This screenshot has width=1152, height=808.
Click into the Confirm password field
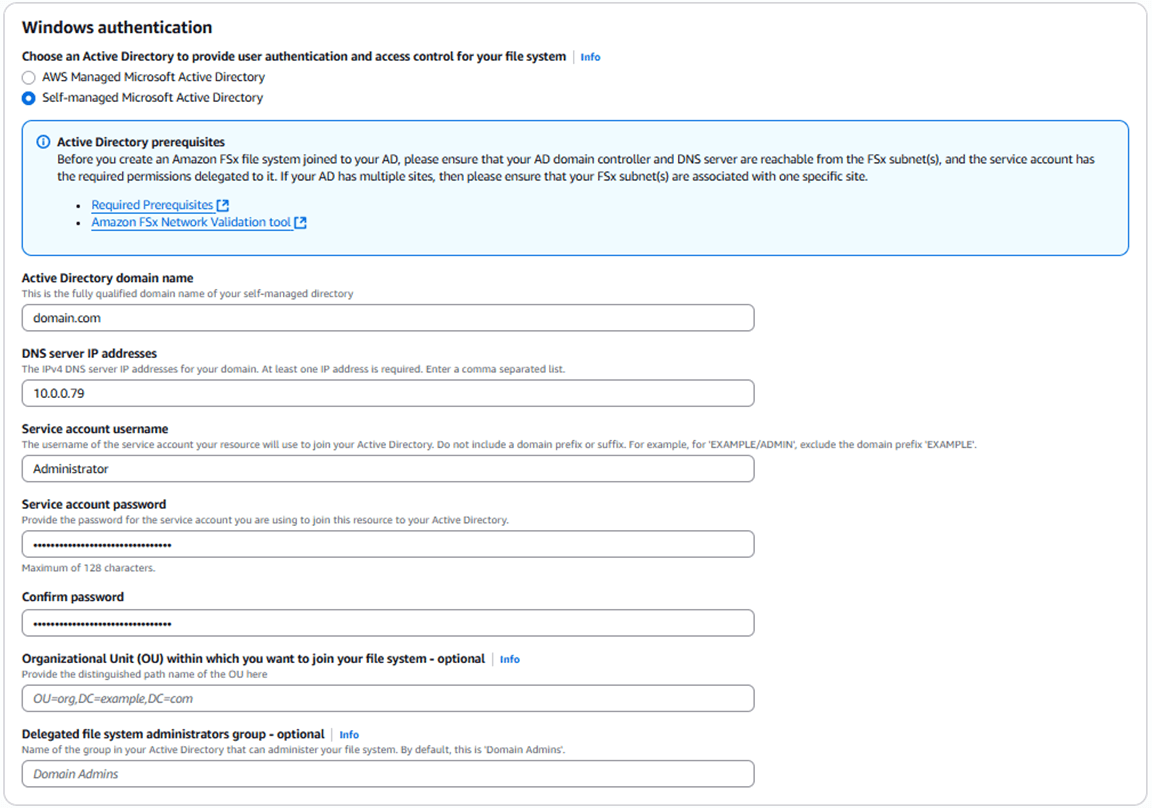click(387, 623)
